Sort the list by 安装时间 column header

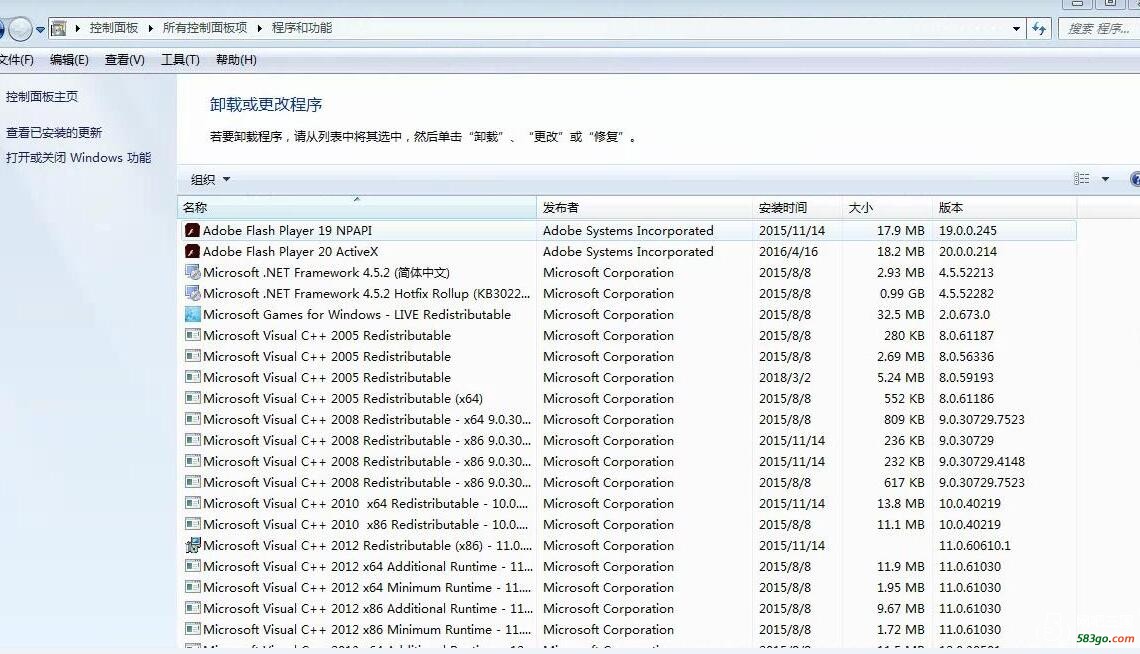pyautogui.click(x=782, y=208)
